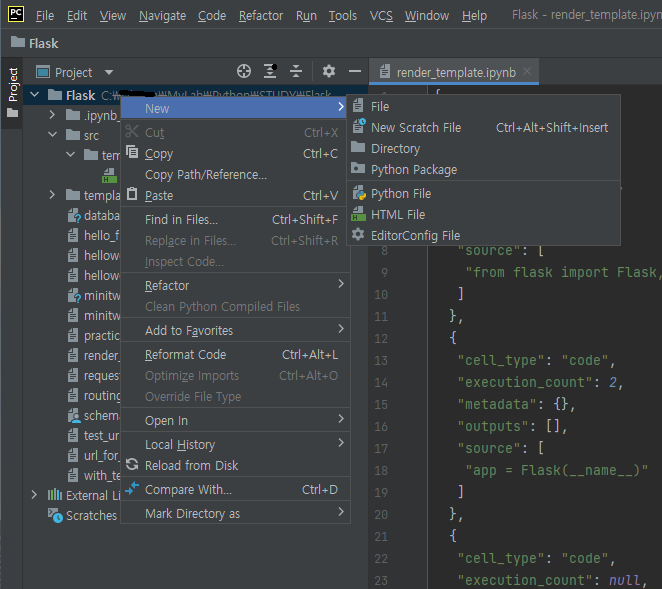
Task: Click the Paste clipboard icon
Action: pyautogui.click(x=132, y=194)
